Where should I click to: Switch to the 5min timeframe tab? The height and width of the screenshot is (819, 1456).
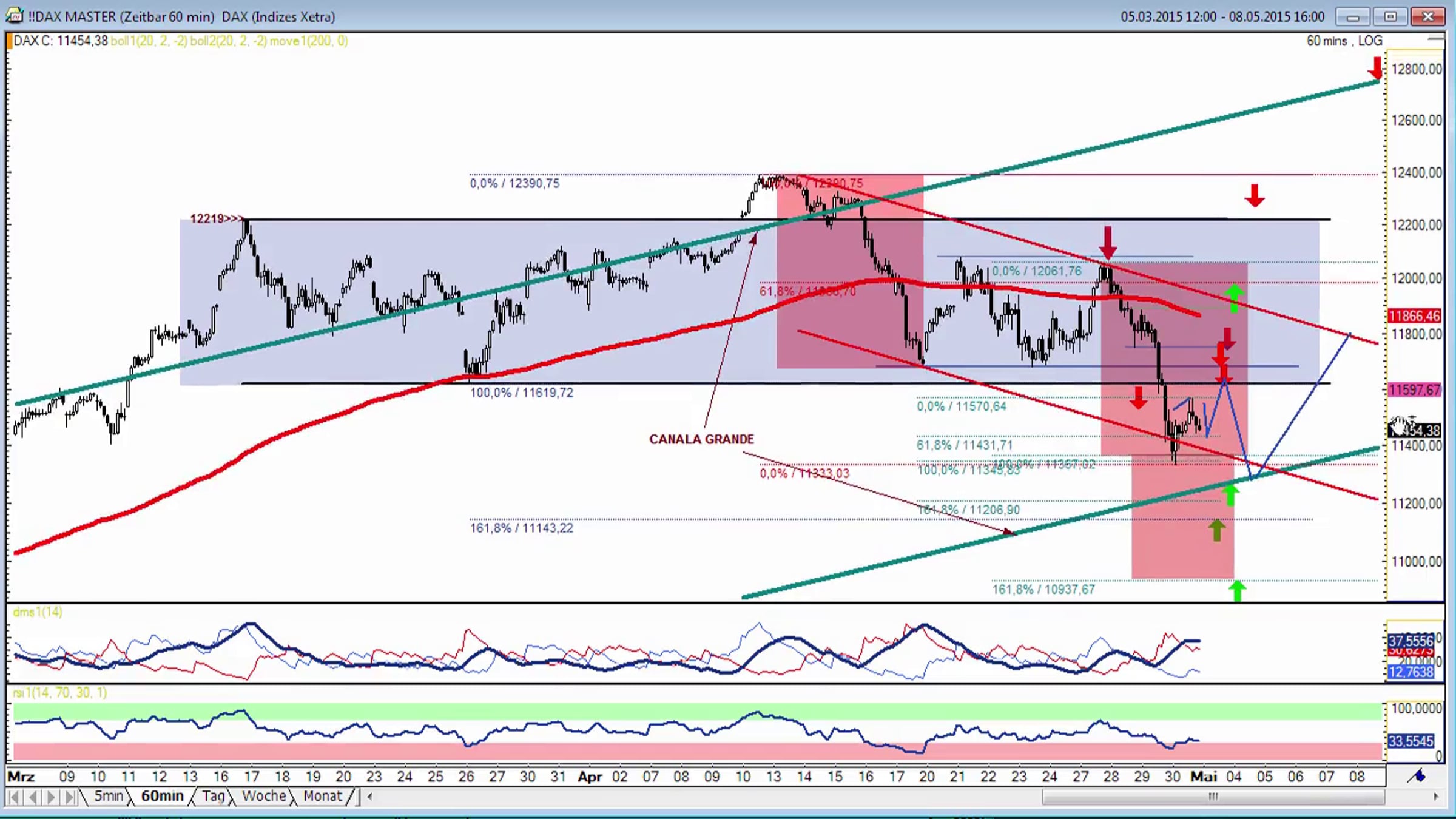click(109, 796)
